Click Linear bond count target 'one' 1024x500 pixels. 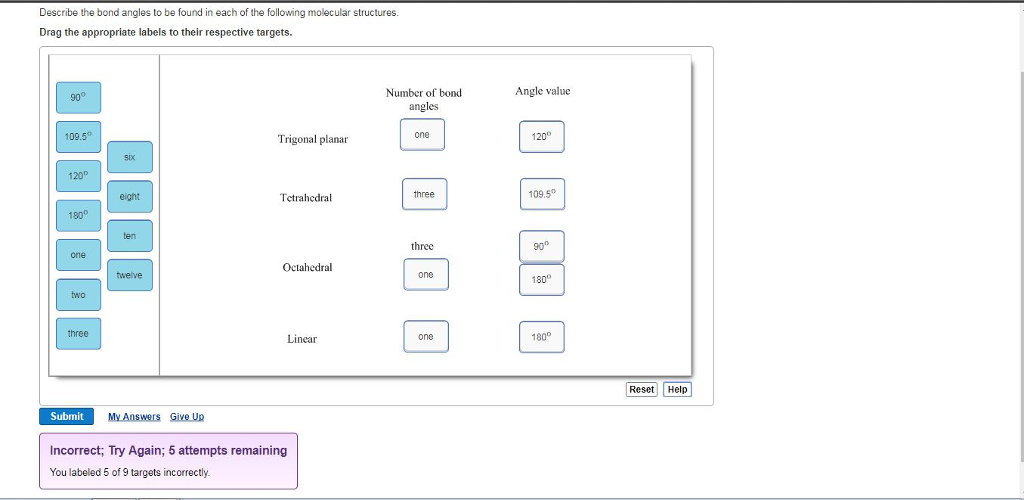point(426,337)
